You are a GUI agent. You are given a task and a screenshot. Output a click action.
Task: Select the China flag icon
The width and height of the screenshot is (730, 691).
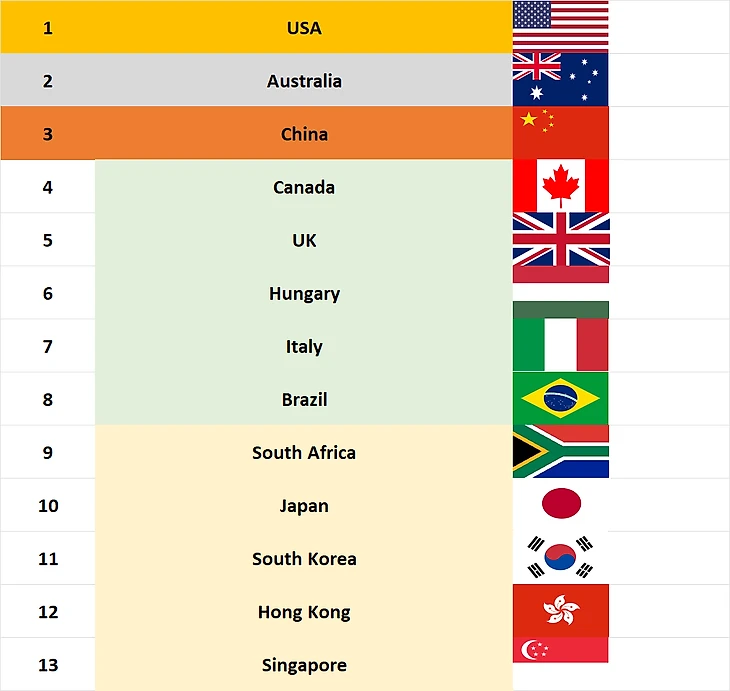pos(561,133)
